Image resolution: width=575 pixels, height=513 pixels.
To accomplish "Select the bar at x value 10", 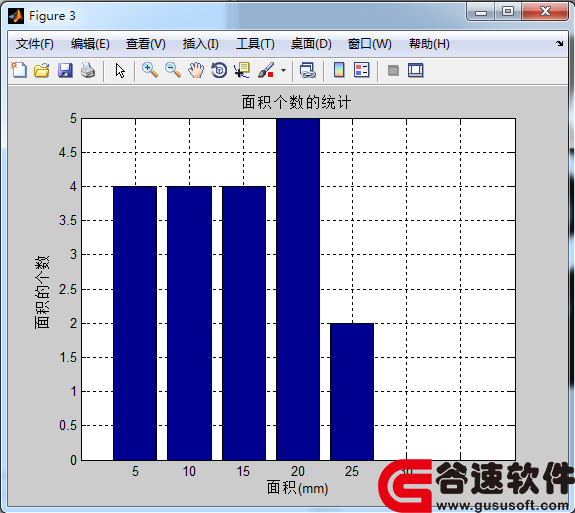I will [x=189, y=323].
